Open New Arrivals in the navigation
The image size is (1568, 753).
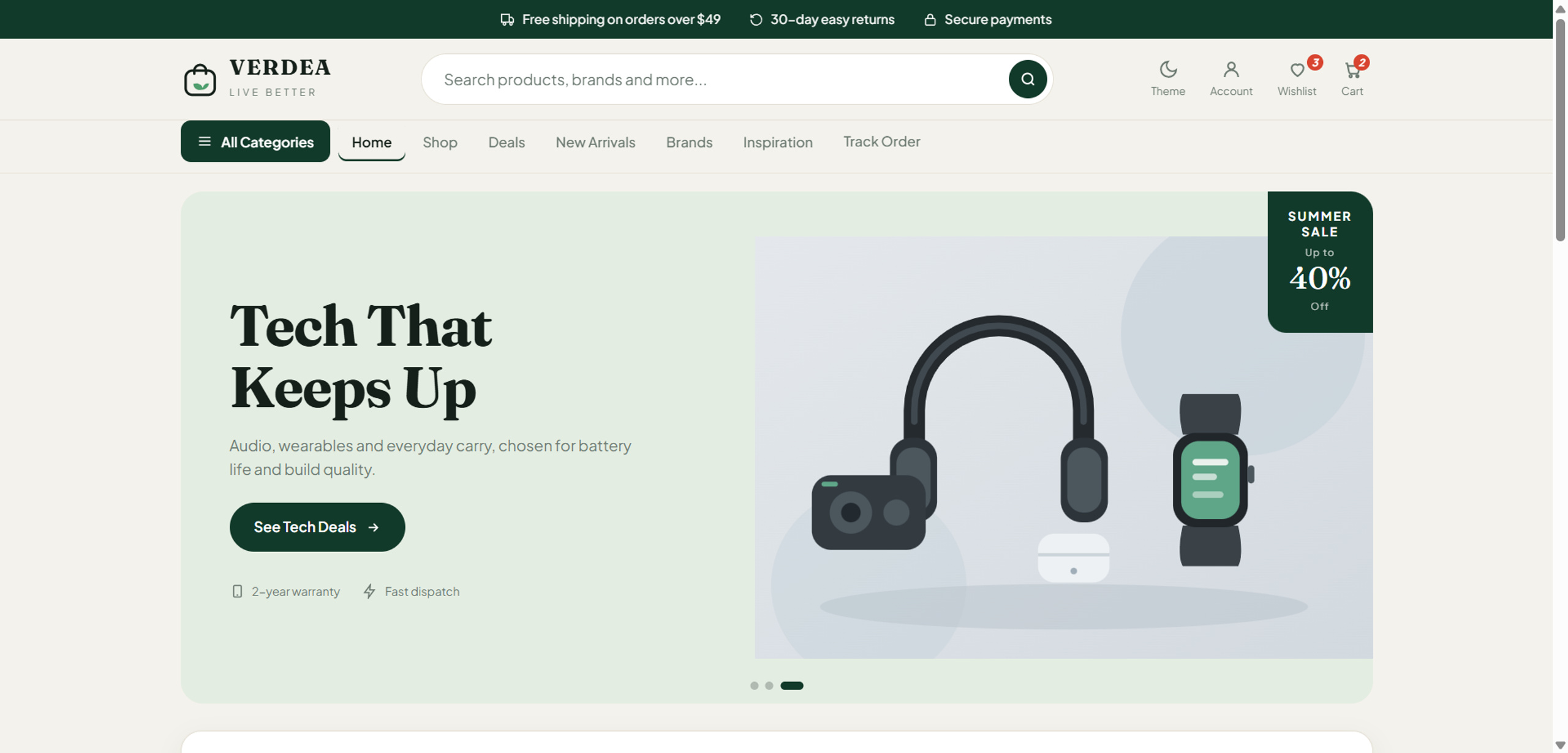point(595,142)
